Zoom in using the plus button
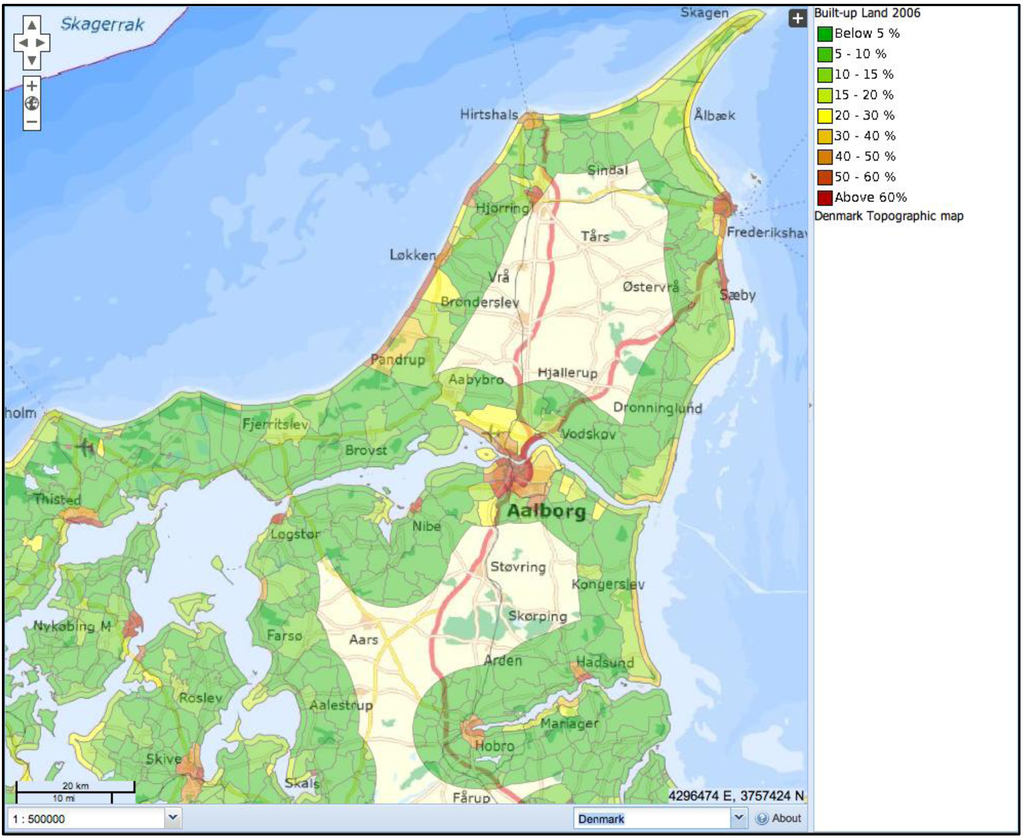The width and height of the screenshot is (1024, 839). click(x=32, y=86)
